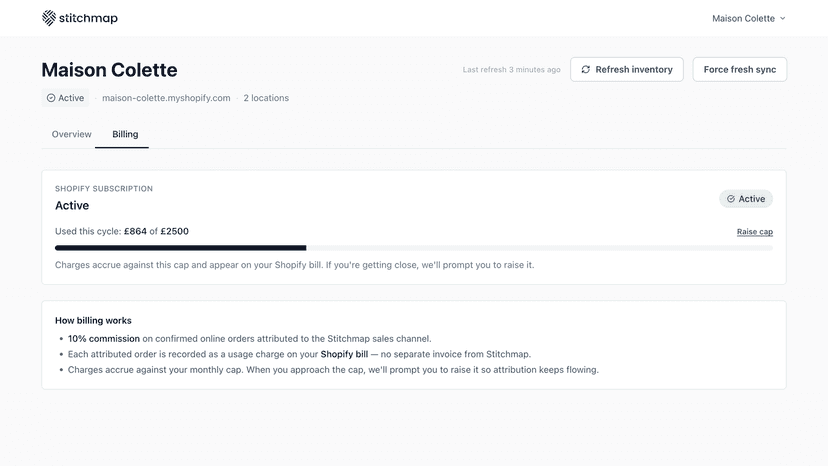The image size is (828, 466).
Task: Select the Billing tab
Action: (125, 134)
